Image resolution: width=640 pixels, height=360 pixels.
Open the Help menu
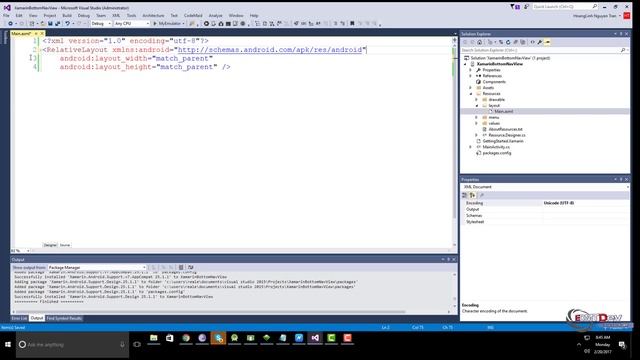(x=254, y=16)
